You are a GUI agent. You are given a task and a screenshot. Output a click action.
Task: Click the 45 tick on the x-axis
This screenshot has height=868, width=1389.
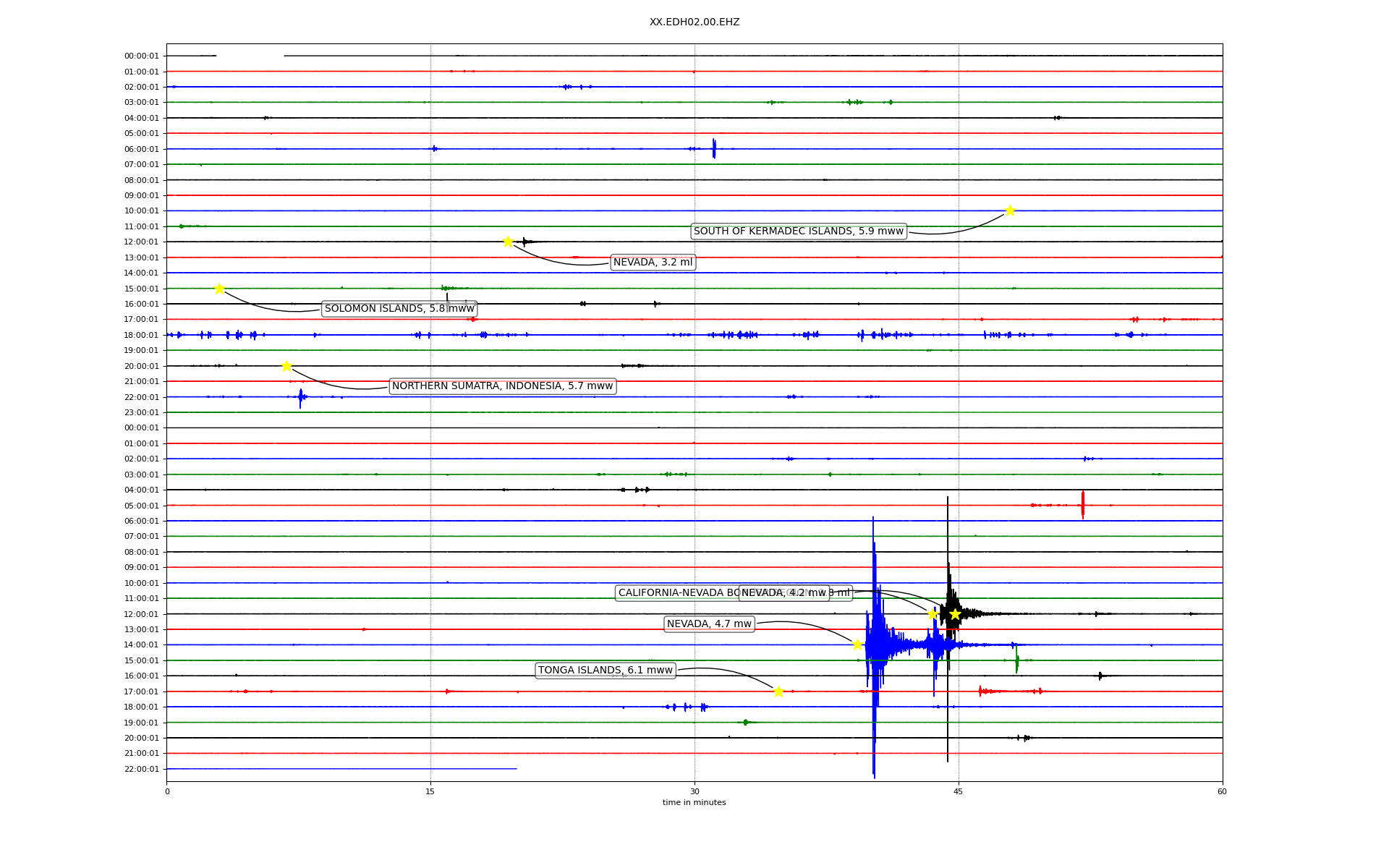pos(958,791)
